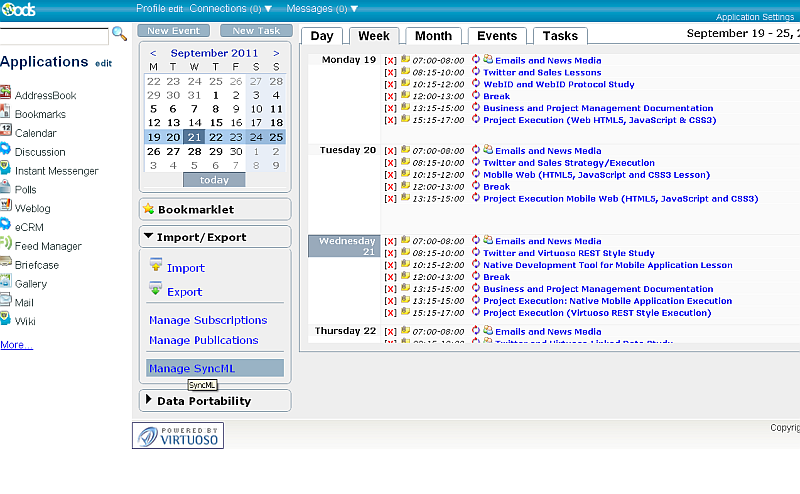This screenshot has height=494, width=800.
Task: Delete Monday's Break event using [x]
Action: point(390,97)
